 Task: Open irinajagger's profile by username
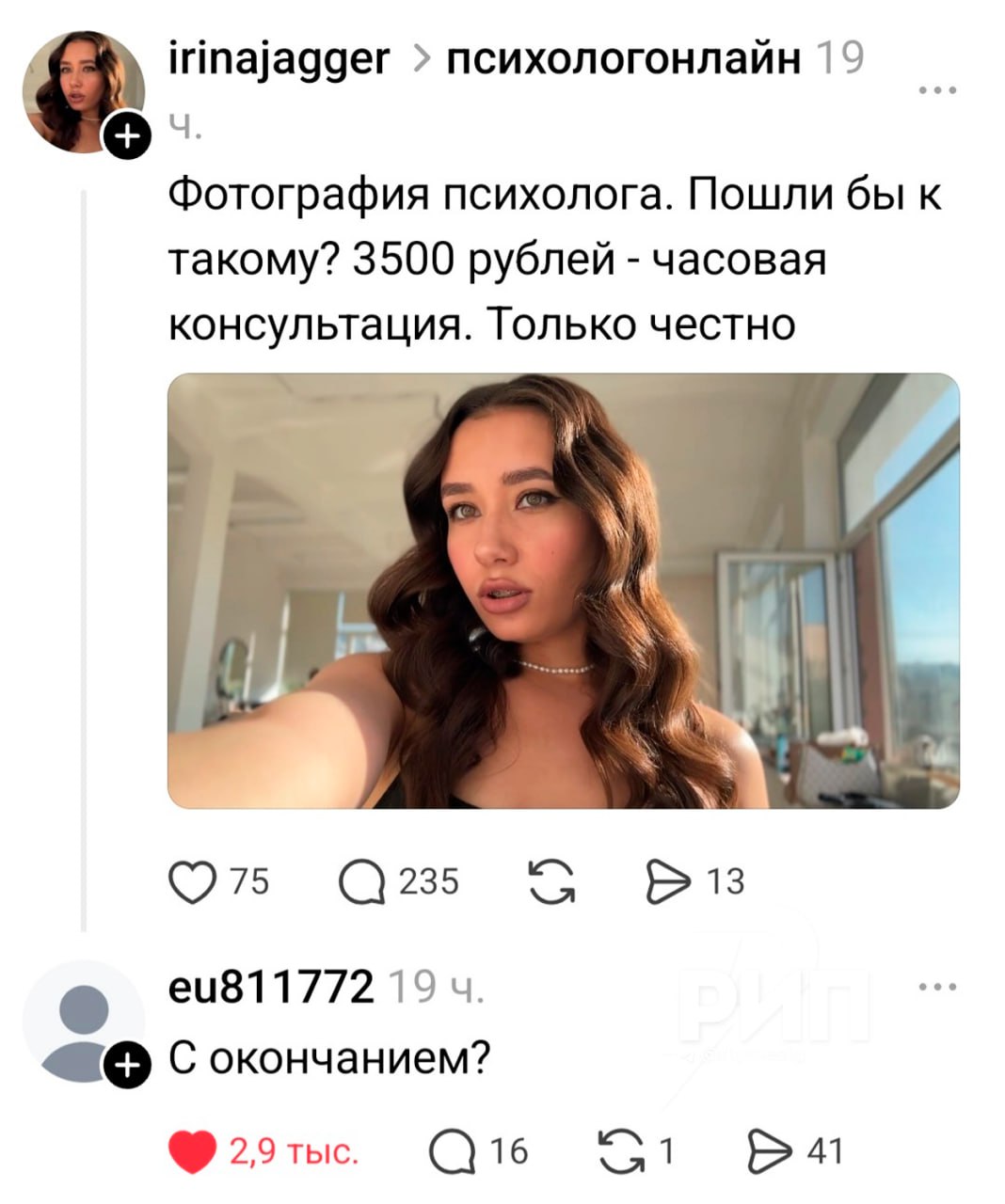(x=279, y=61)
